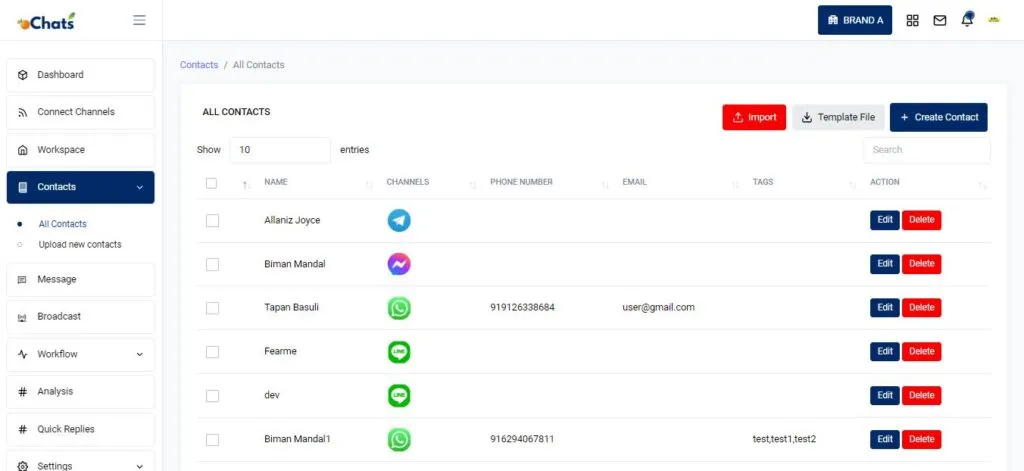This screenshot has height=471, width=1024.
Task: Click the red Import button
Action: click(x=754, y=118)
